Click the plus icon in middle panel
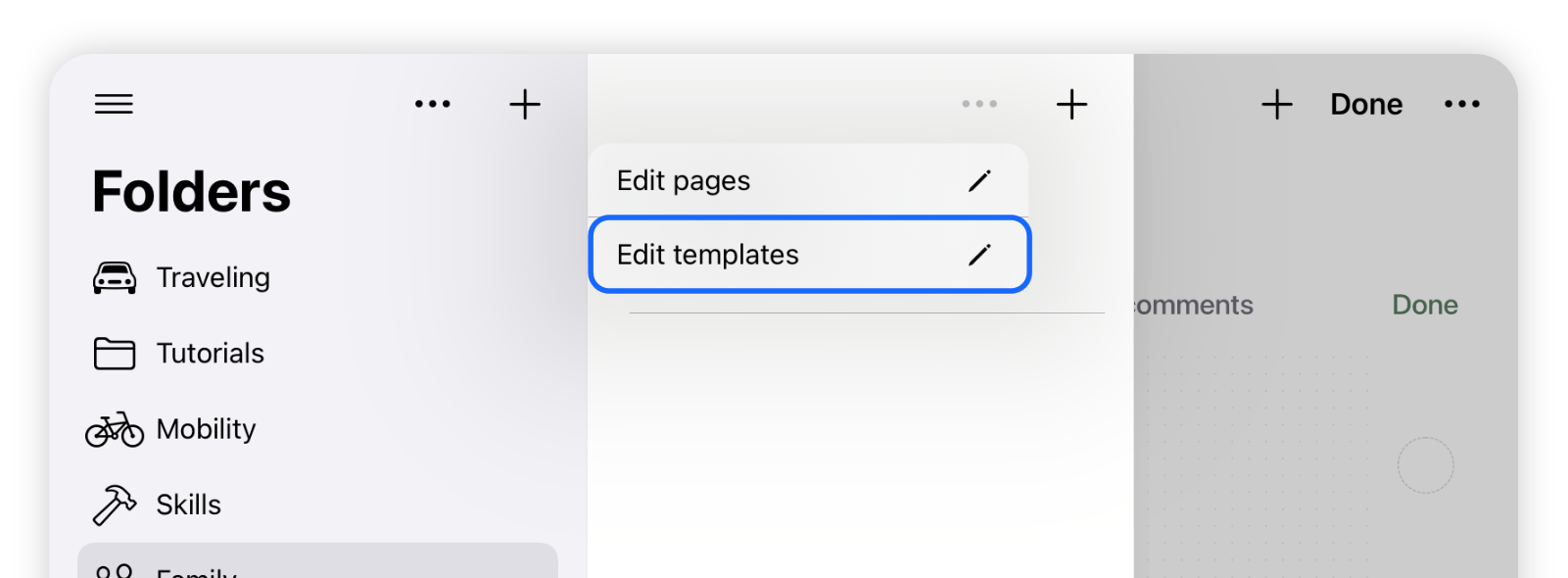 (1072, 104)
